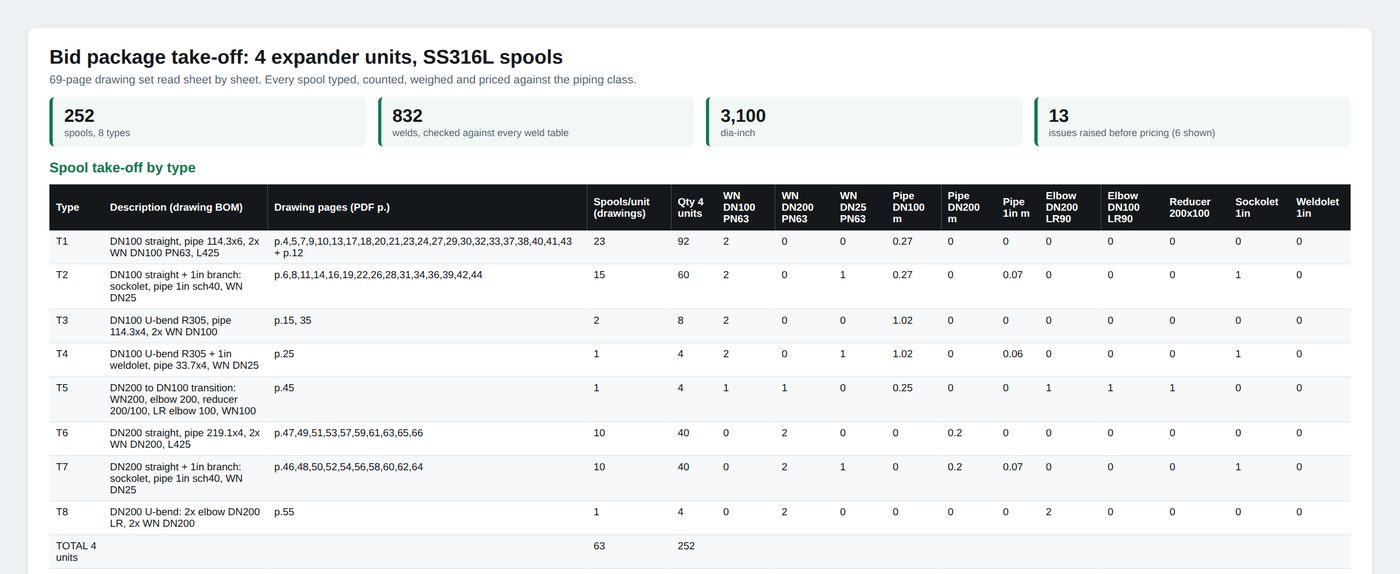This screenshot has width=1400, height=574.
Task: Click T4 description with '1in weldolet'
Action: tap(185, 359)
